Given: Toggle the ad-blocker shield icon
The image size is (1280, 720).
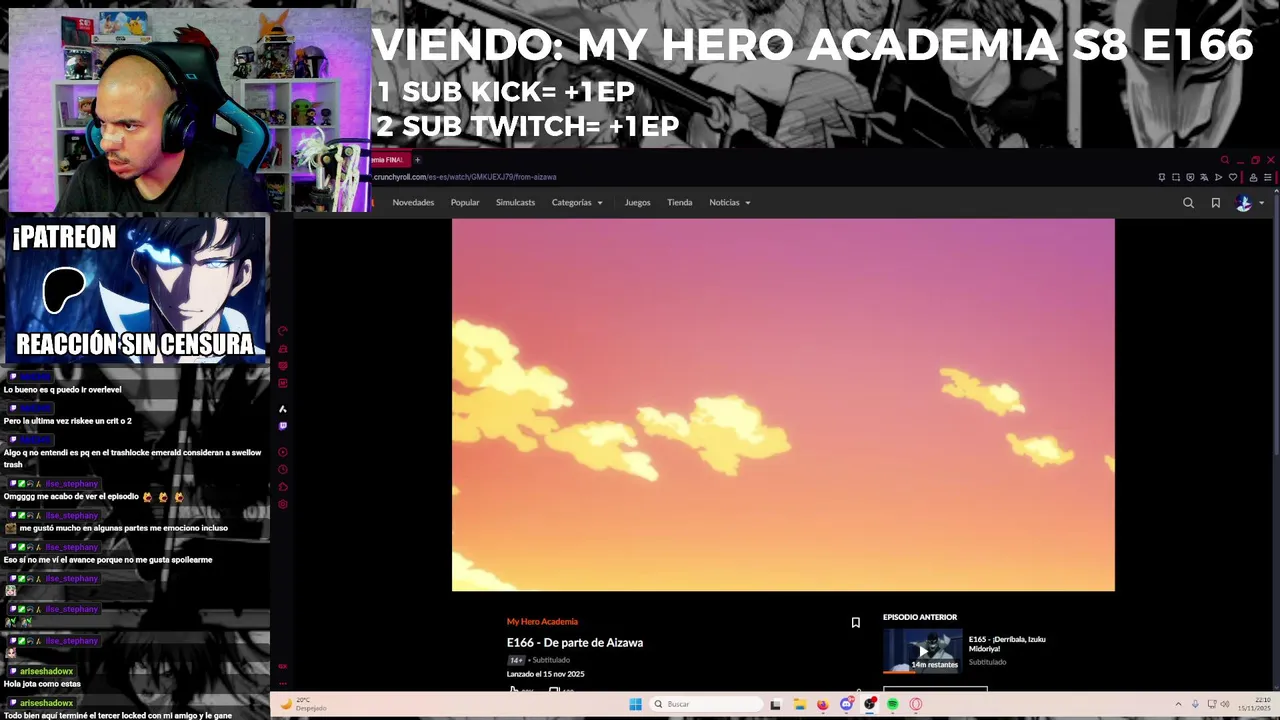Looking at the screenshot, I should point(1190,177).
